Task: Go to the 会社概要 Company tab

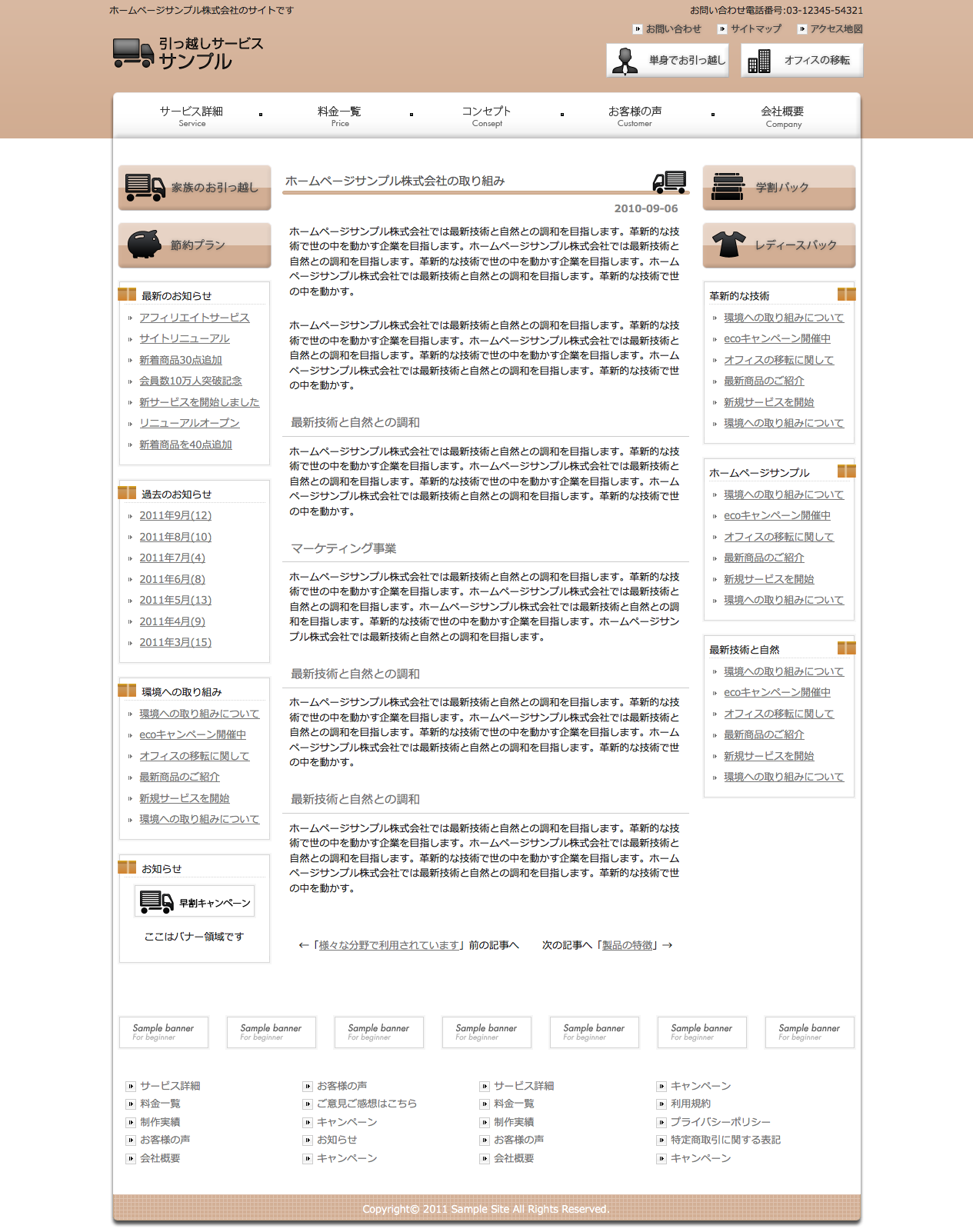Action: click(x=783, y=116)
